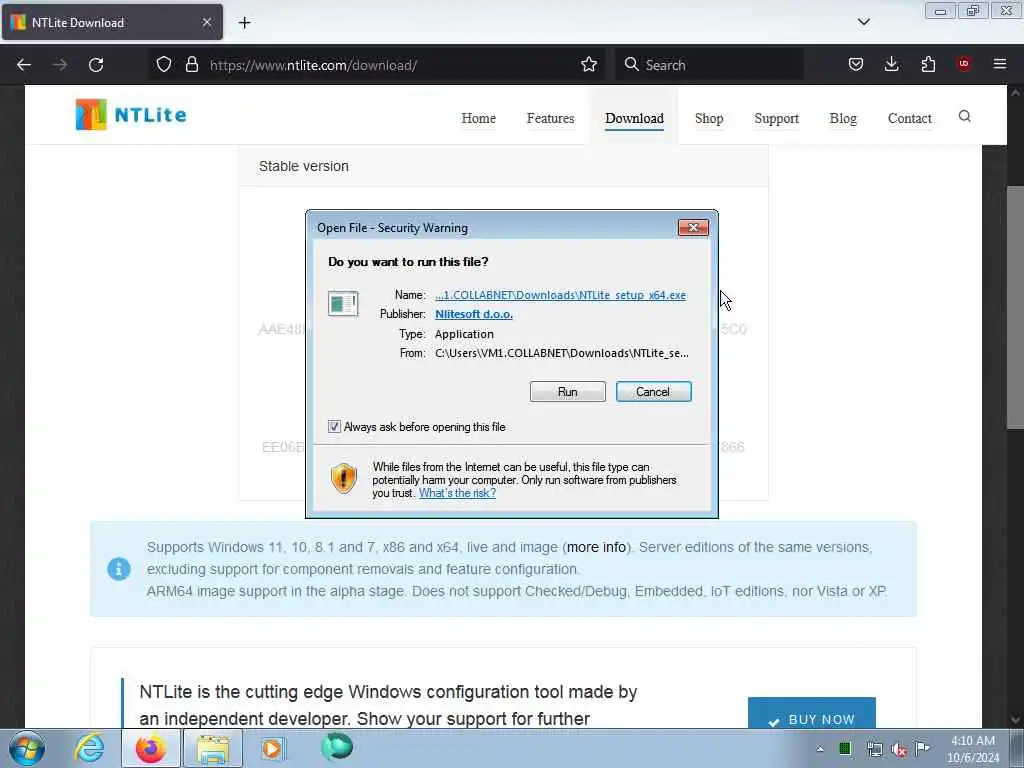Show hidden system tray icons
The image size is (1024, 768).
(x=820, y=749)
